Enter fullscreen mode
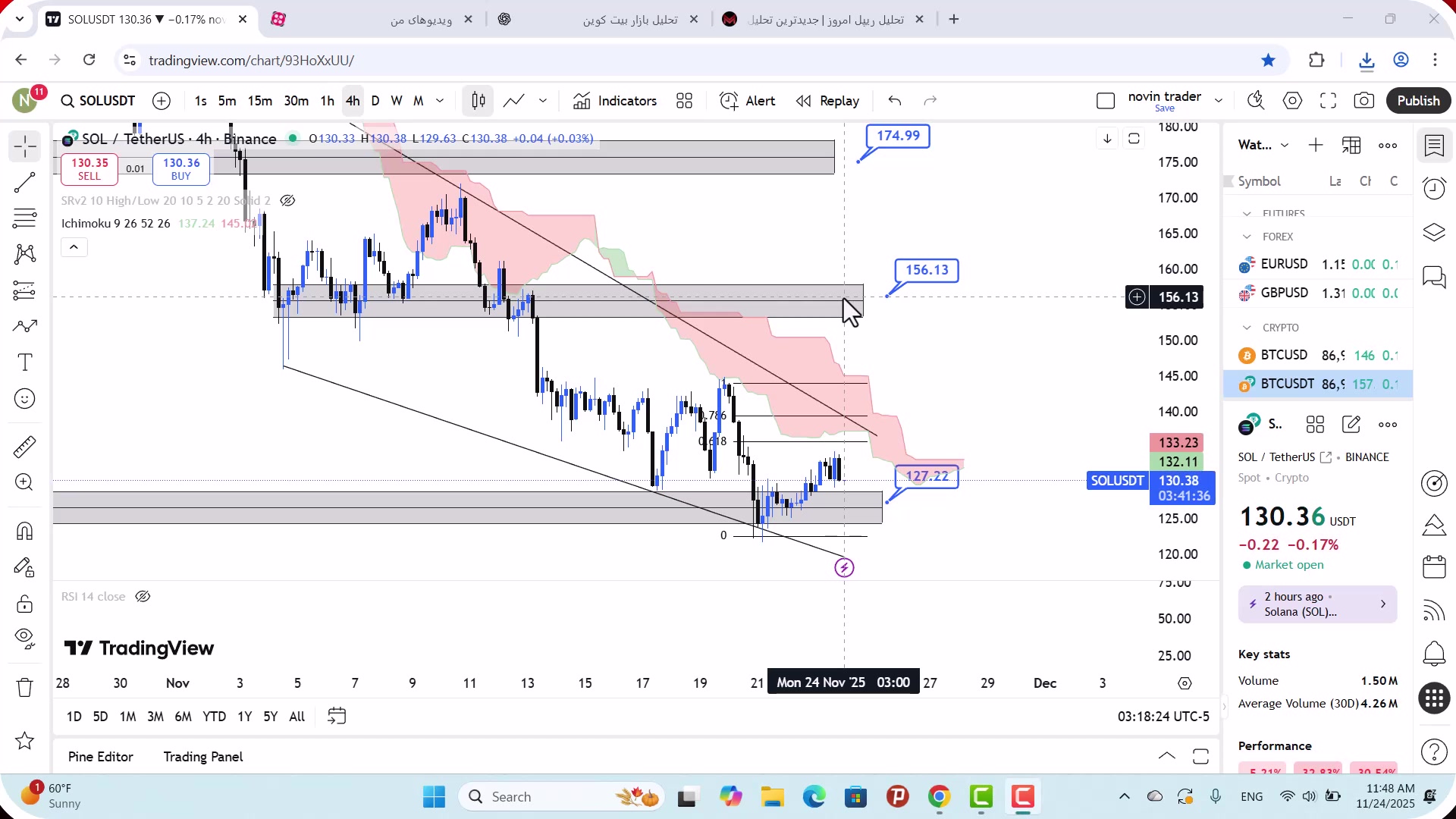 [1329, 101]
